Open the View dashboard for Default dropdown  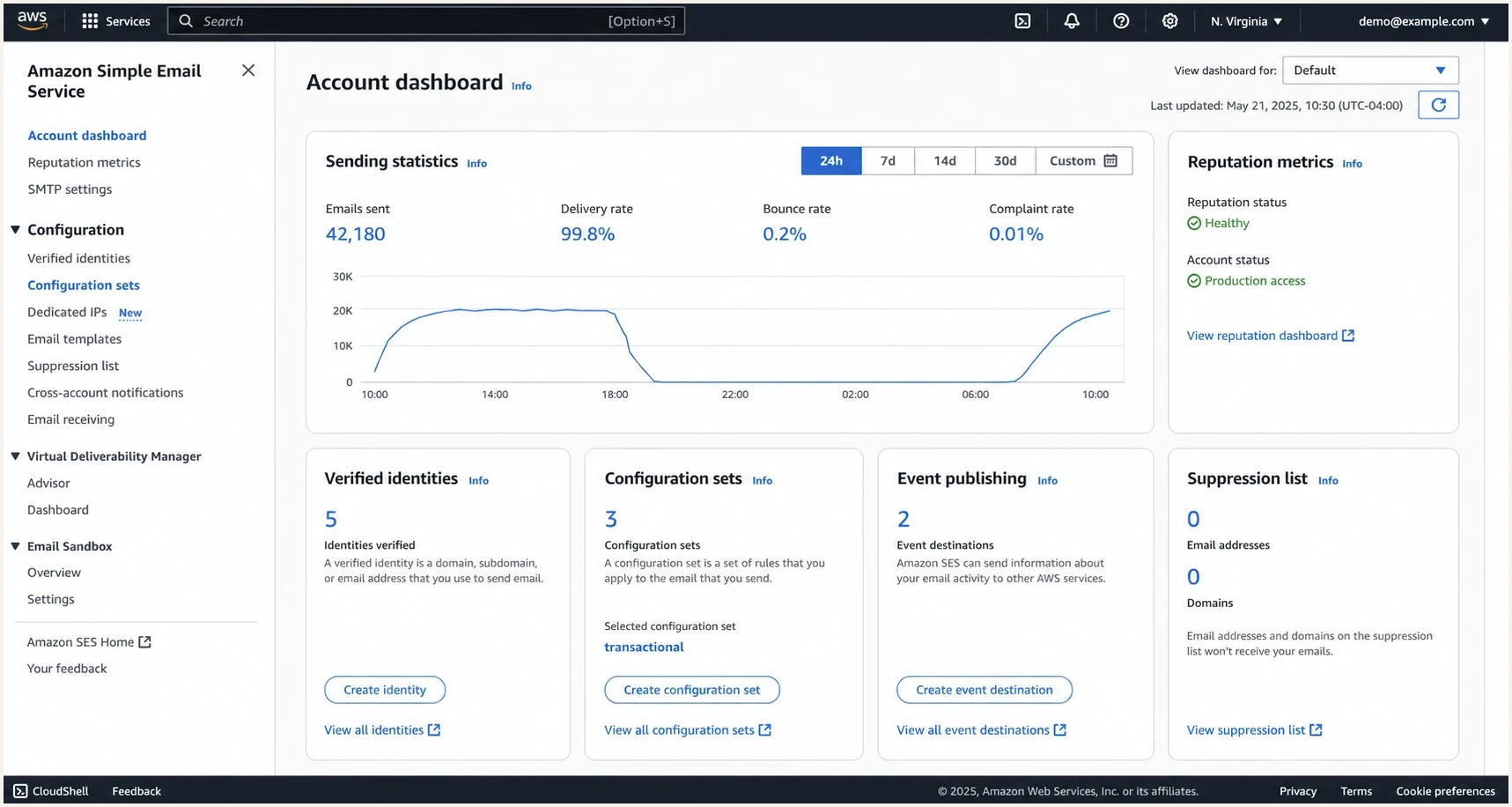(x=1370, y=70)
